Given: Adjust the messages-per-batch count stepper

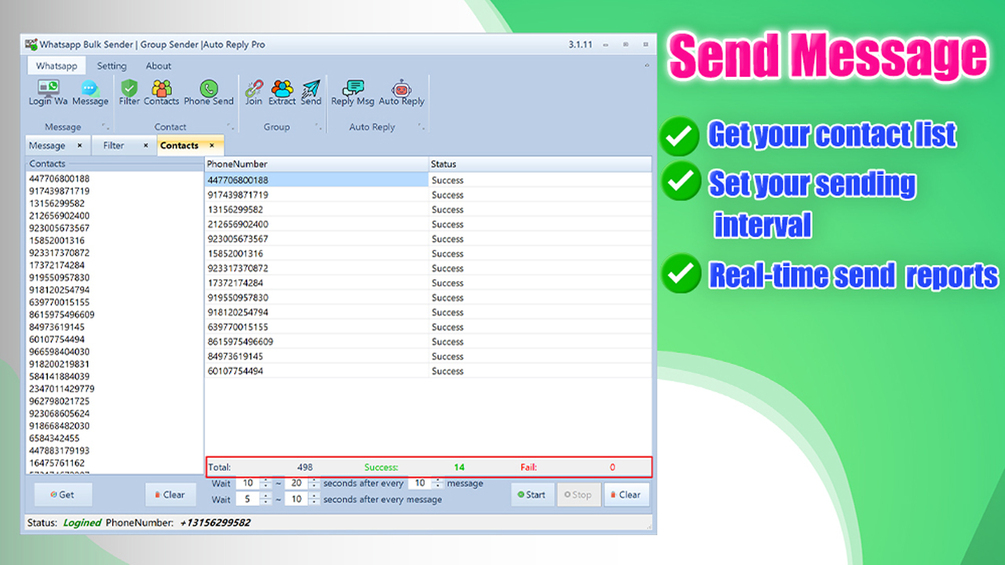Looking at the screenshot, I should click(x=438, y=483).
